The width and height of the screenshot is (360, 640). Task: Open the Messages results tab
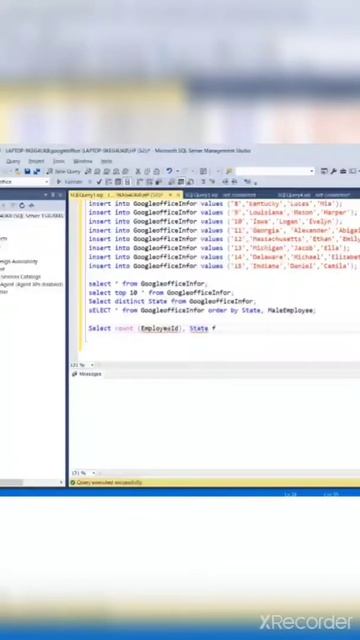point(87,374)
